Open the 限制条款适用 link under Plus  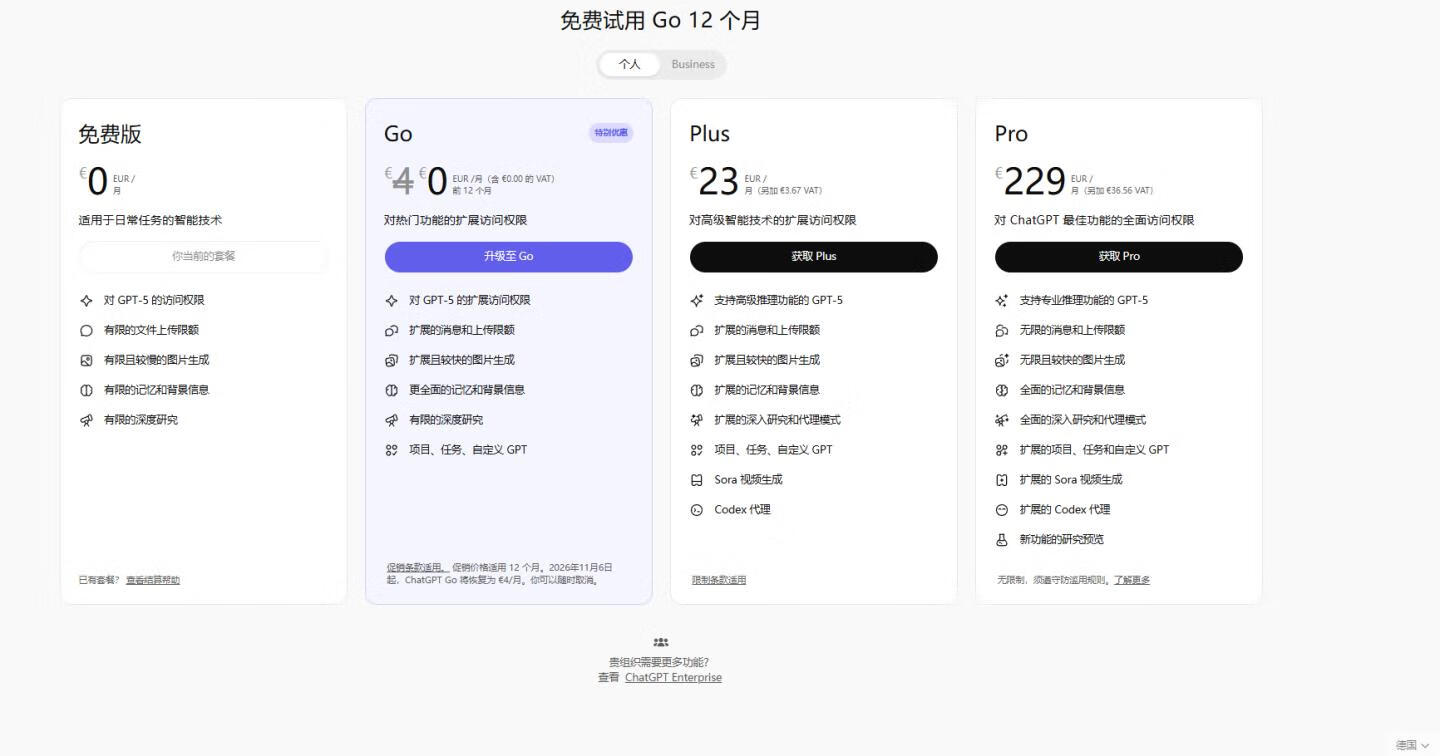pyautogui.click(x=719, y=580)
